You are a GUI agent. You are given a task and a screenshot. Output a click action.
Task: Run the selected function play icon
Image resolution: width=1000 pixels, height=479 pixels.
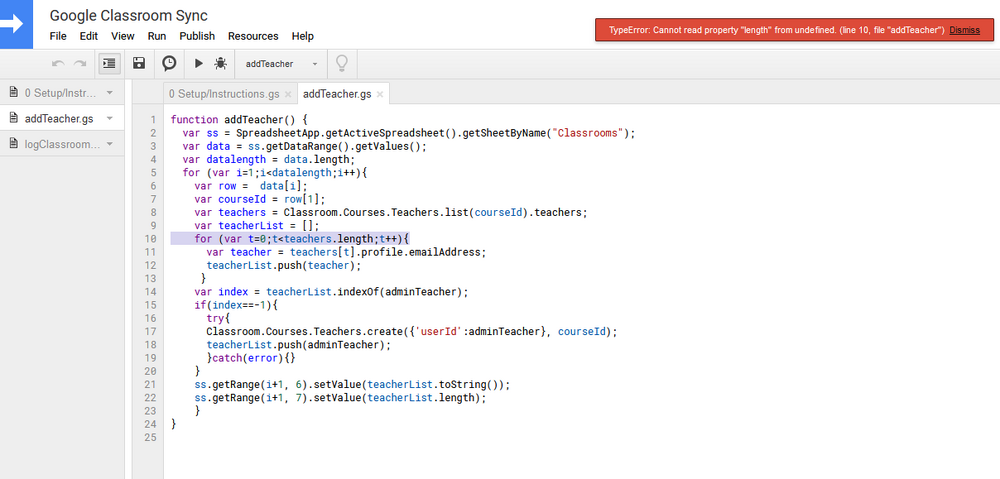click(x=199, y=63)
